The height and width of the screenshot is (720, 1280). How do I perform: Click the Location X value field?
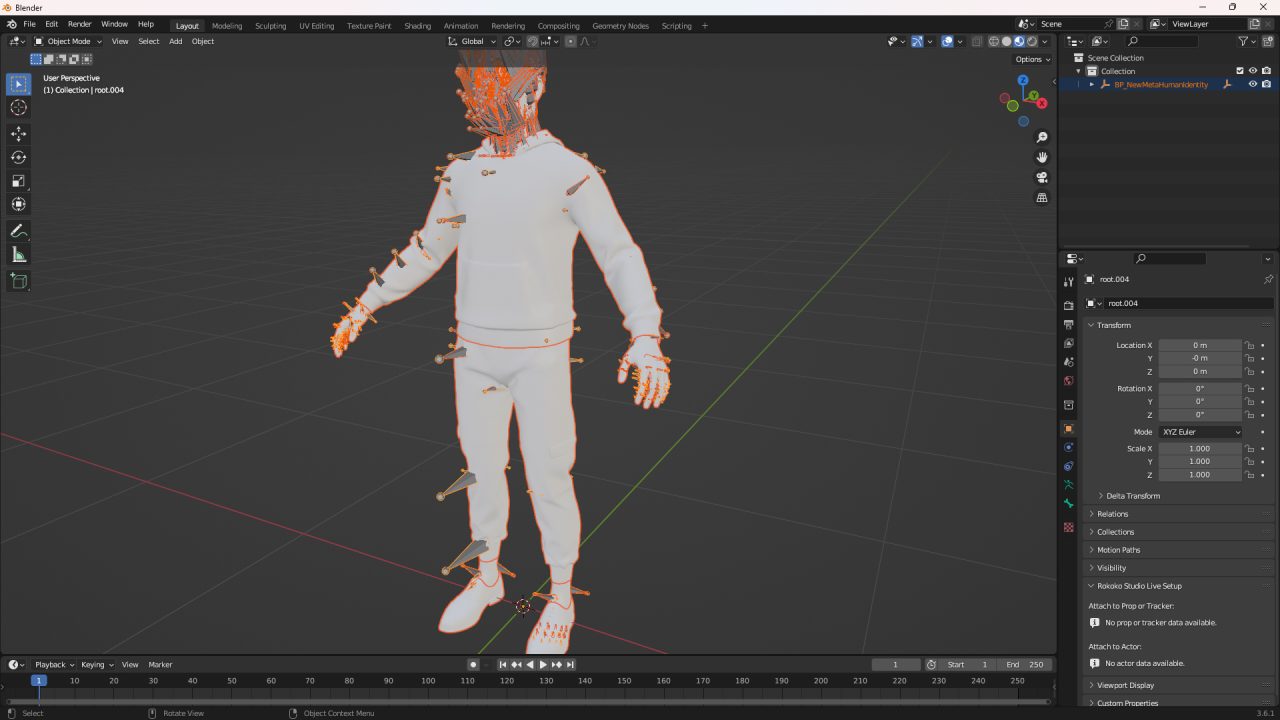pos(1200,345)
